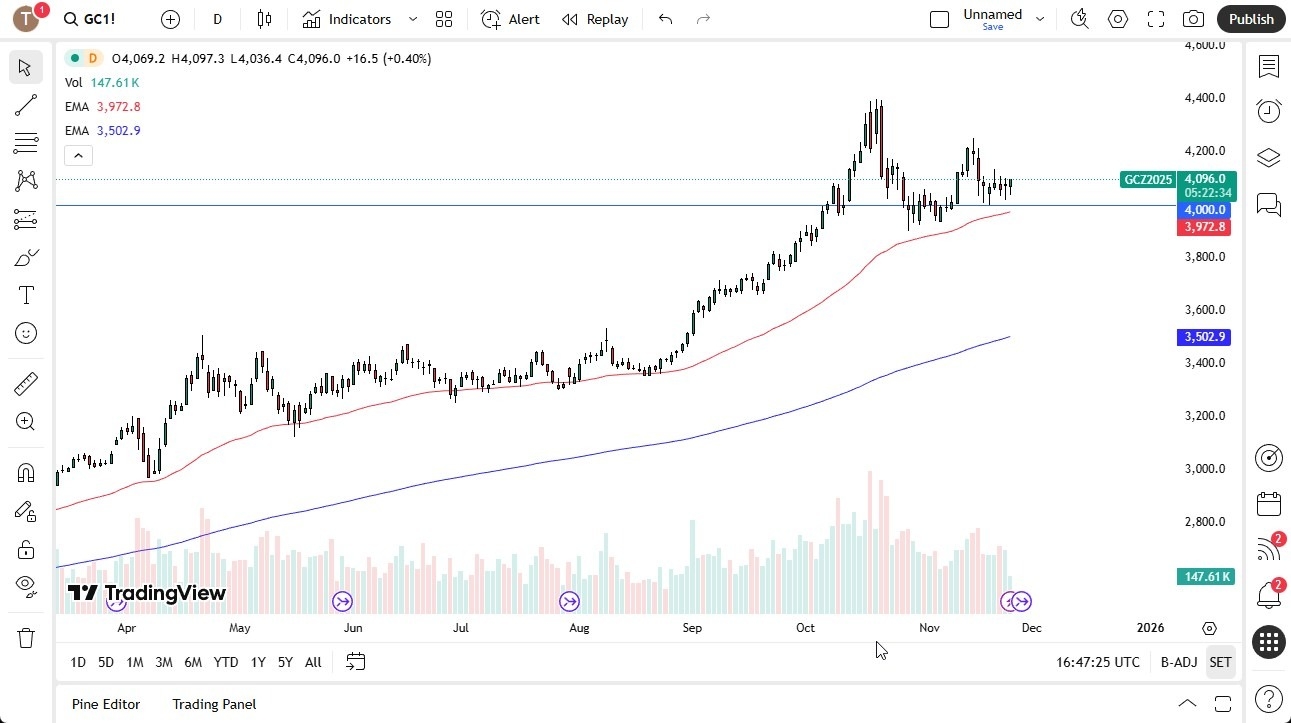1291x723 pixels.
Task: Select the Trend Line drawing tool
Action: 26,105
